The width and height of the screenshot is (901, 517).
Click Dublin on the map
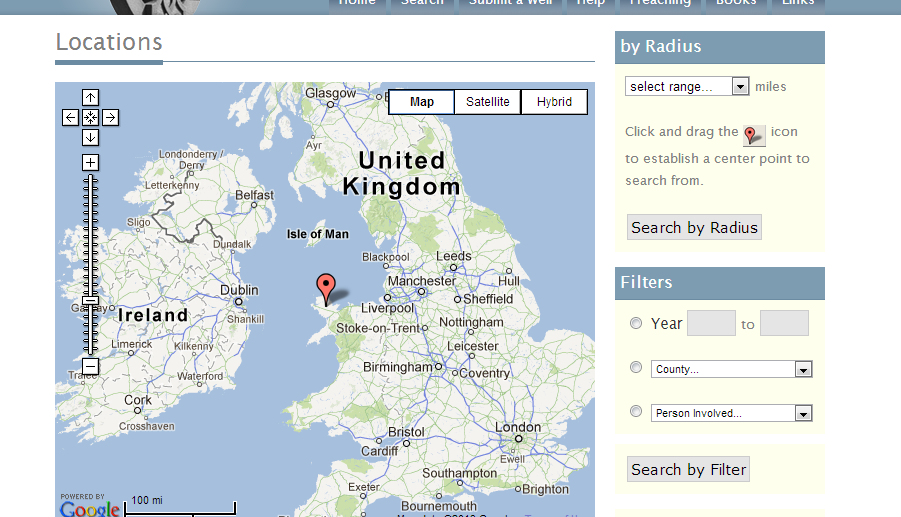click(x=239, y=290)
